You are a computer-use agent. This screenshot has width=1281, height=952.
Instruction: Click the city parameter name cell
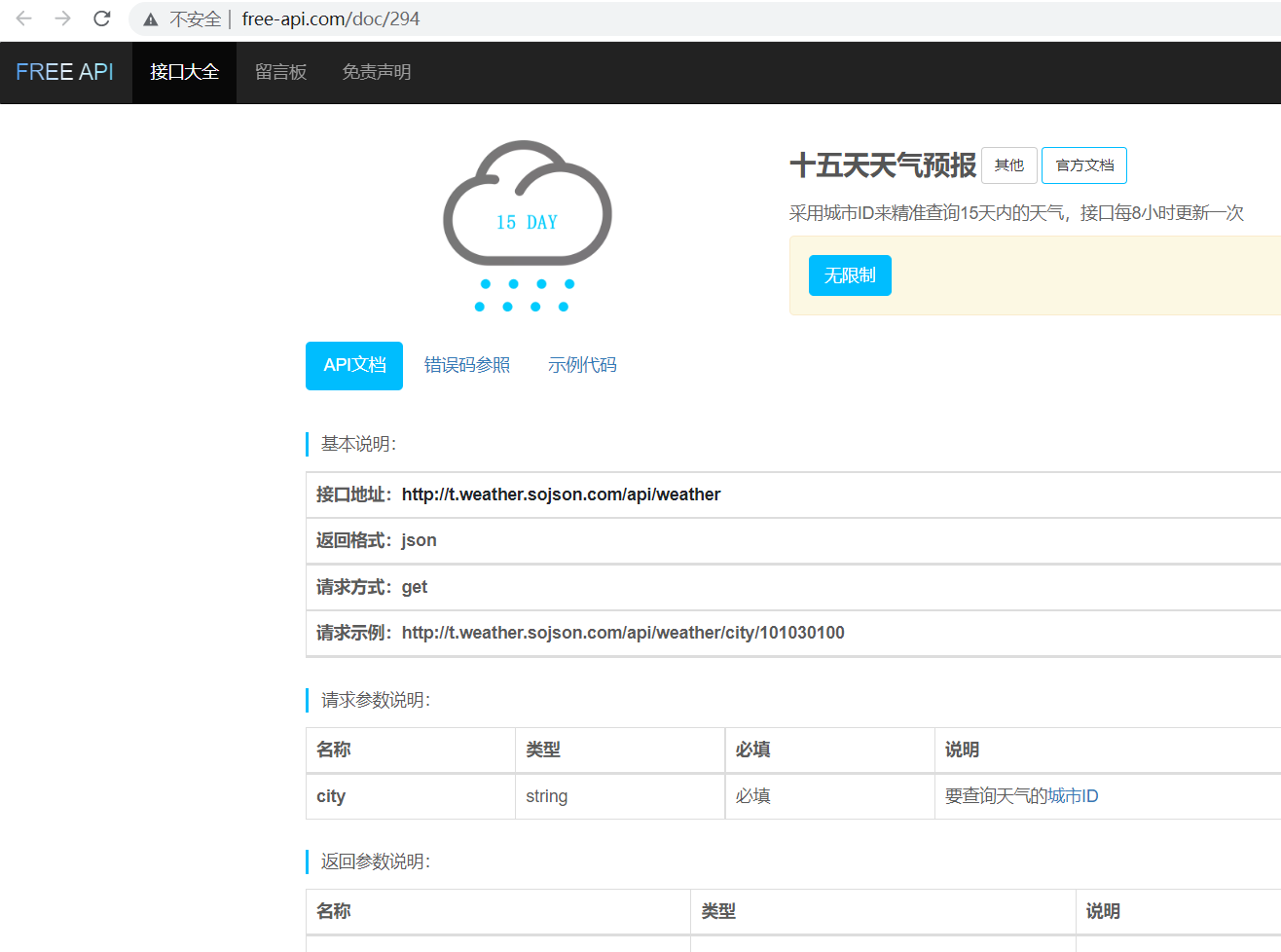coord(411,796)
